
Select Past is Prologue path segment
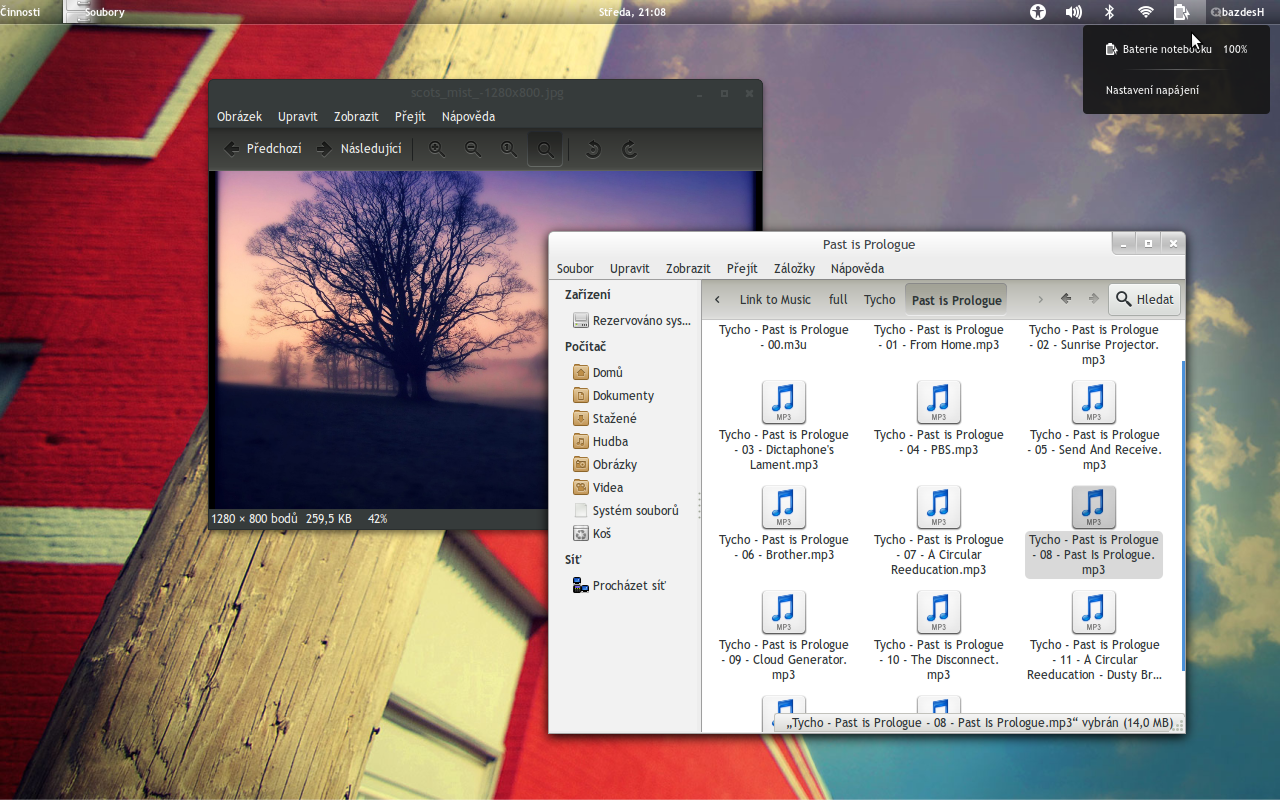point(956,299)
